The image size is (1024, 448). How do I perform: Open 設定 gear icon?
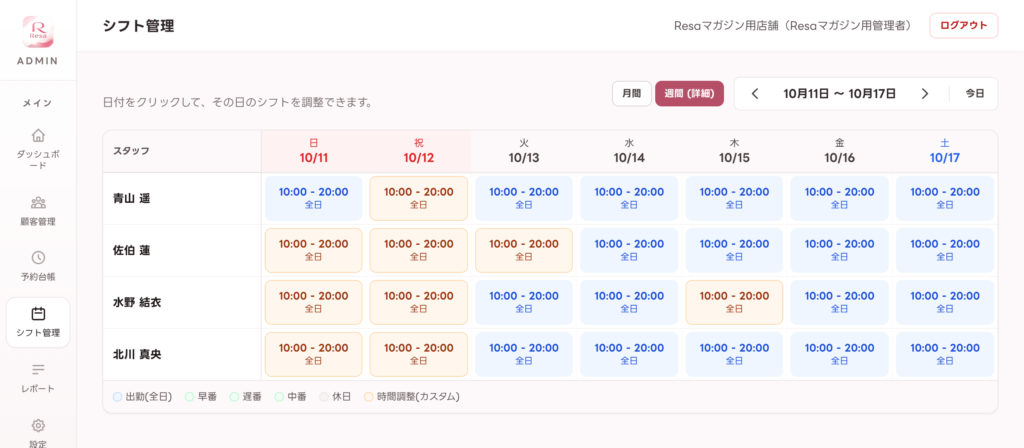tap(38, 426)
